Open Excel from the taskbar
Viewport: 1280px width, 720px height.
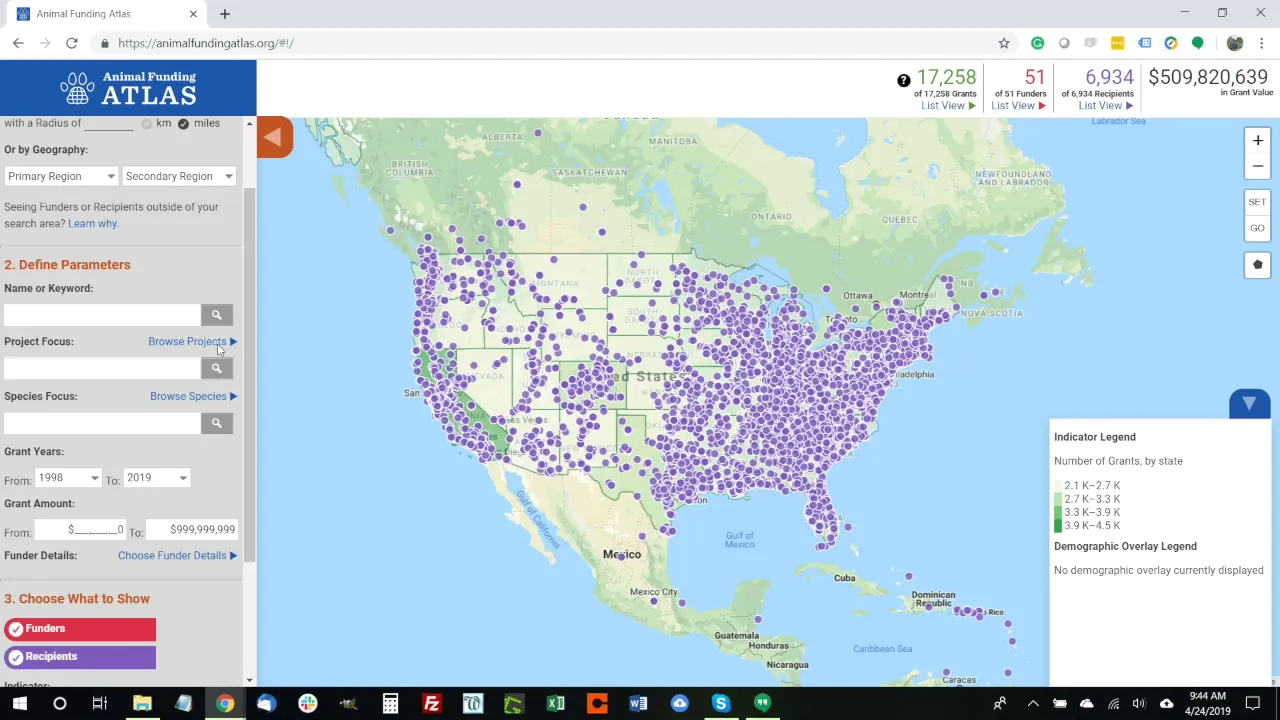click(x=555, y=704)
